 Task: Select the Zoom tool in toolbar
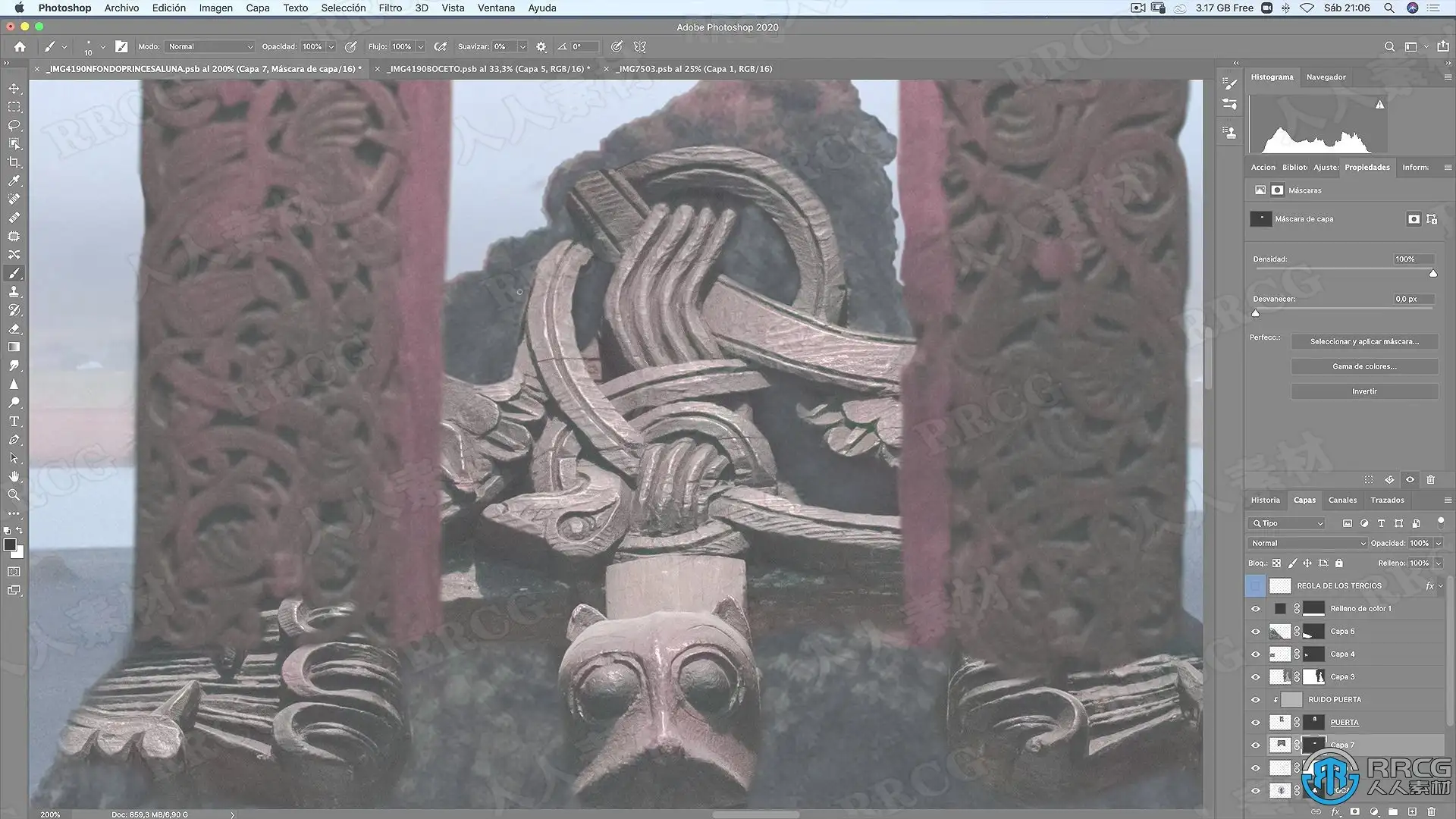click(14, 495)
